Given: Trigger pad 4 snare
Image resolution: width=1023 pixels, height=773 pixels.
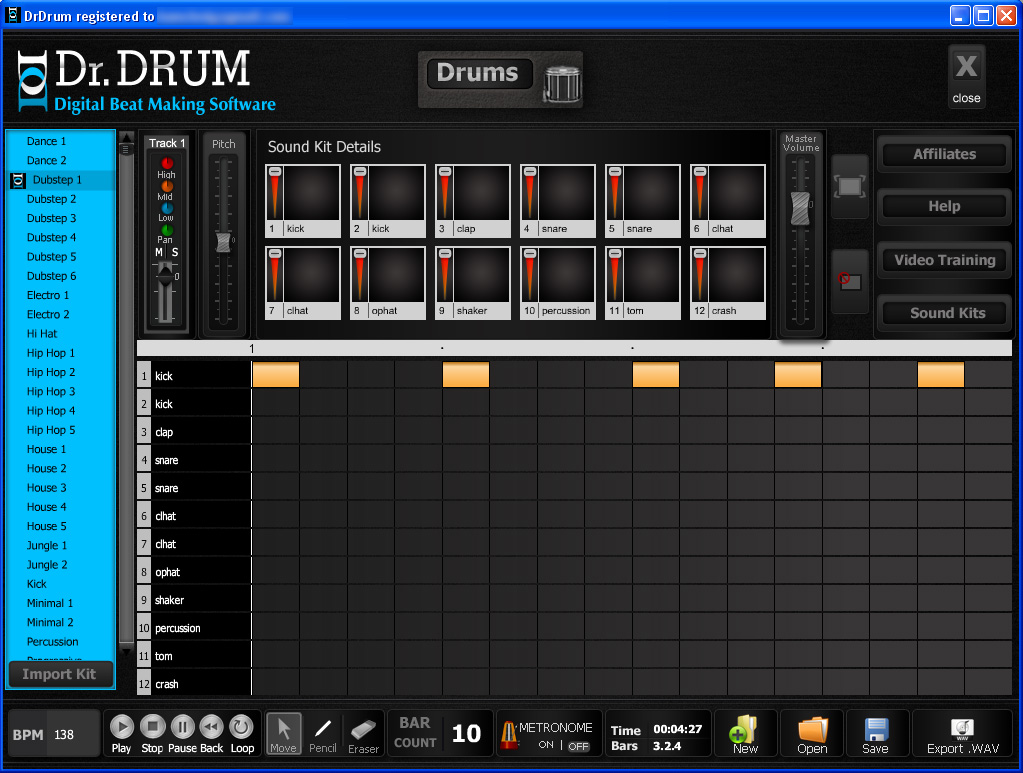Looking at the screenshot, I should (x=566, y=193).
